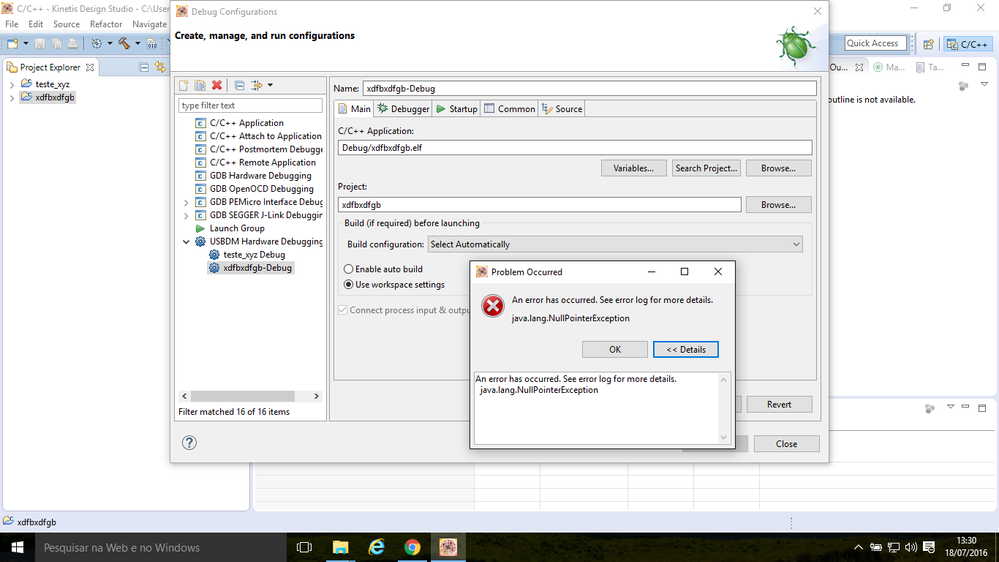Open Chrome from taskbar
999x562 pixels.
click(412, 547)
